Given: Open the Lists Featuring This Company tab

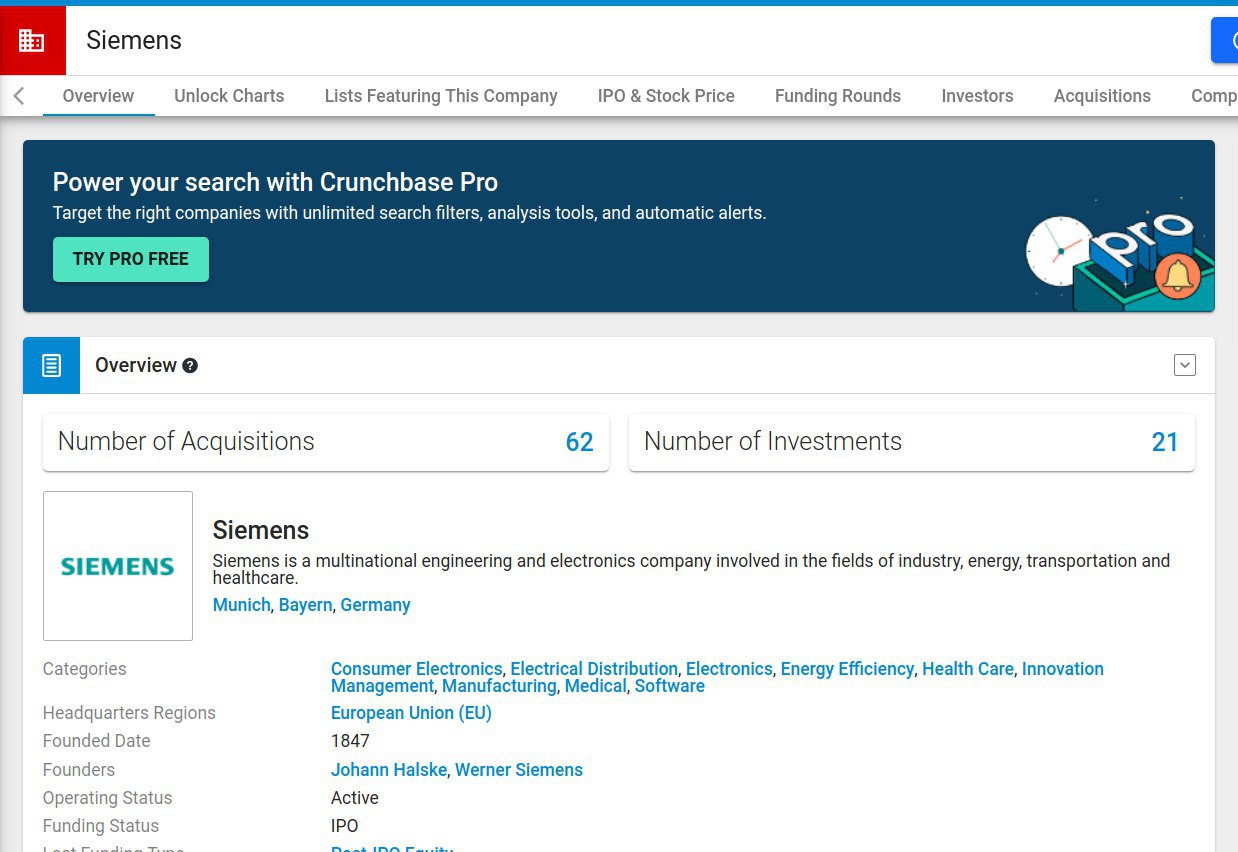Looking at the screenshot, I should click(441, 96).
